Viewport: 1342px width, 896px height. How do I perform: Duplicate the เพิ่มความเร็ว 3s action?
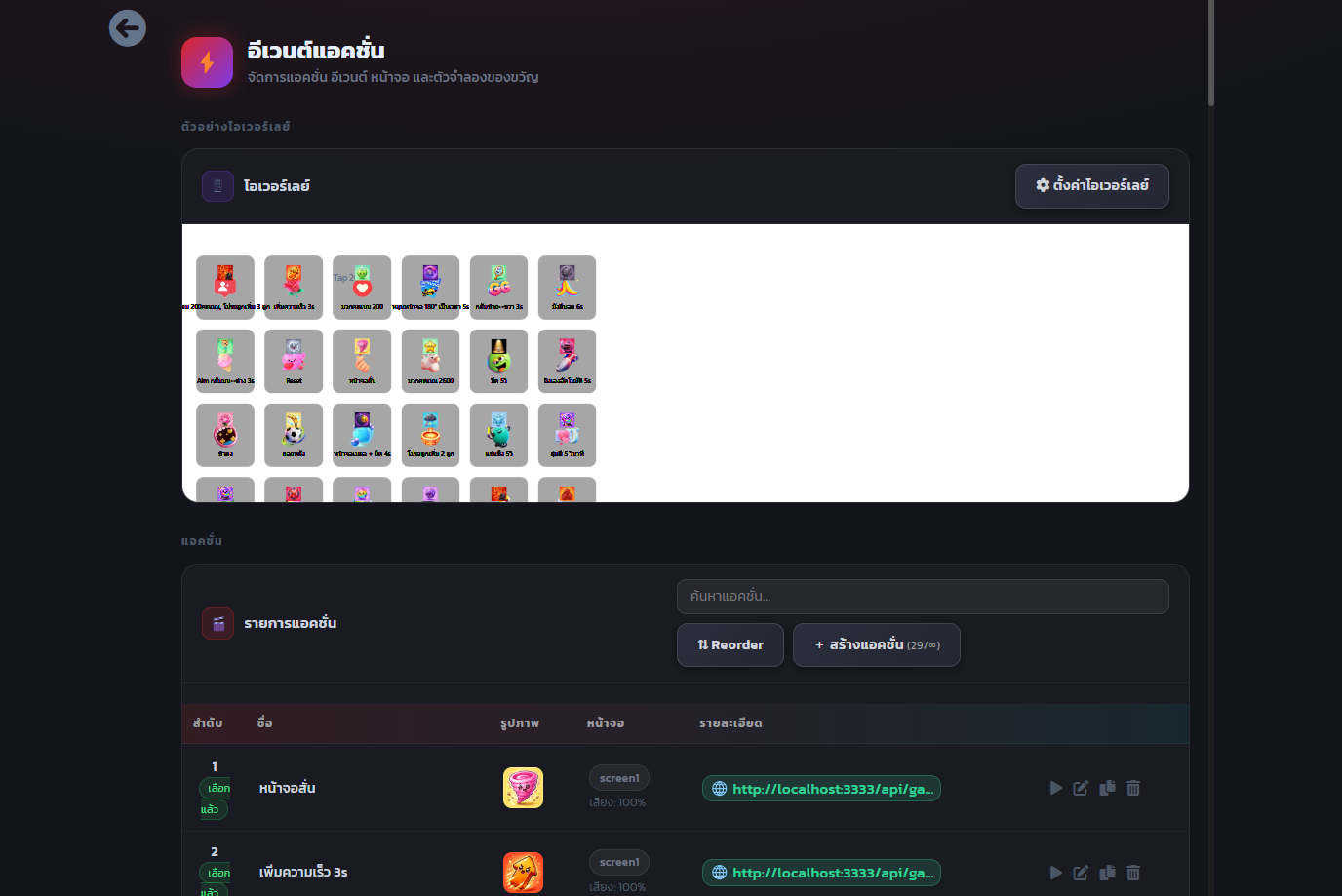(x=1107, y=873)
